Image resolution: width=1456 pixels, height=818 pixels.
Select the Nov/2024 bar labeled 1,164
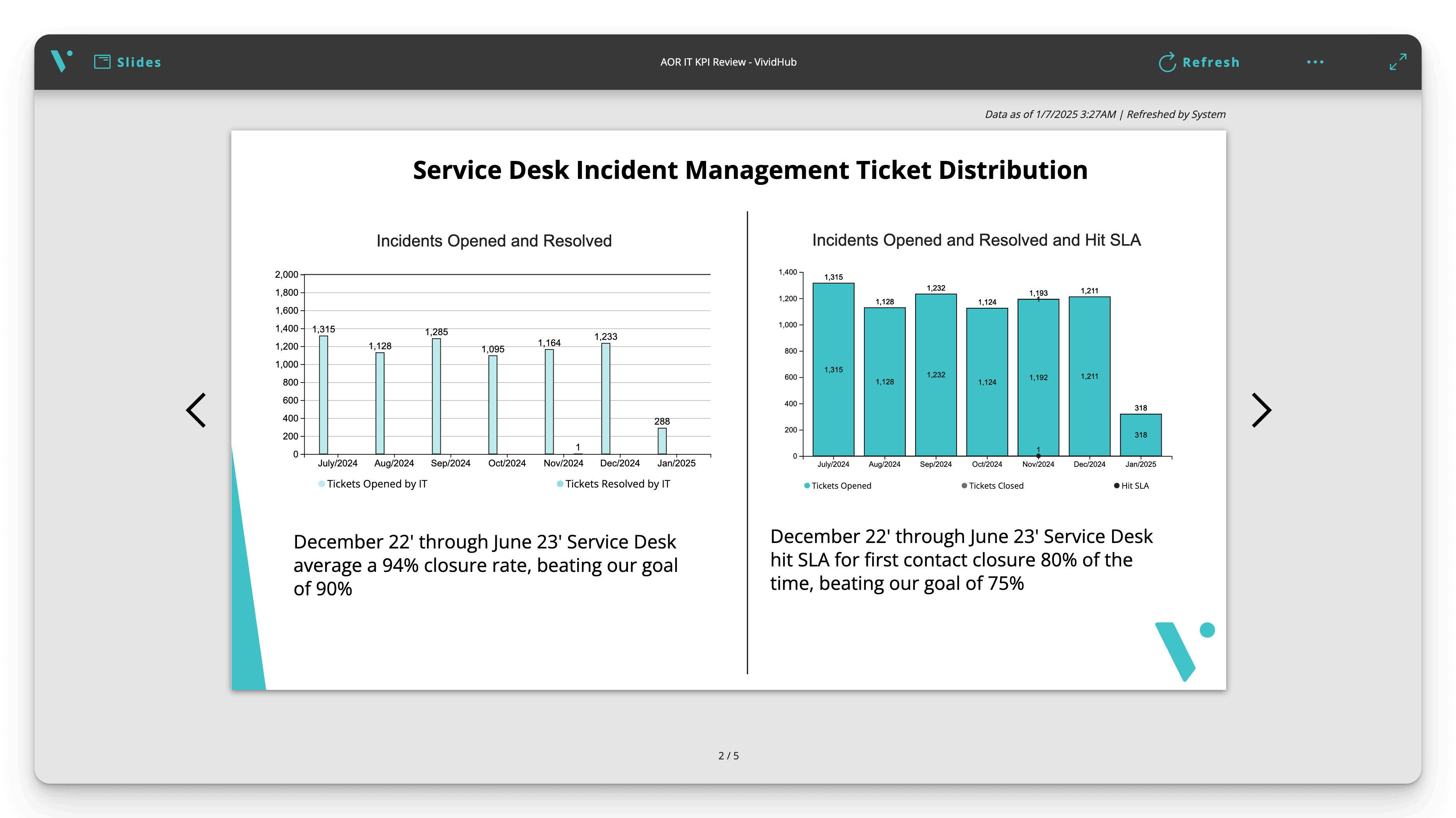549,402
